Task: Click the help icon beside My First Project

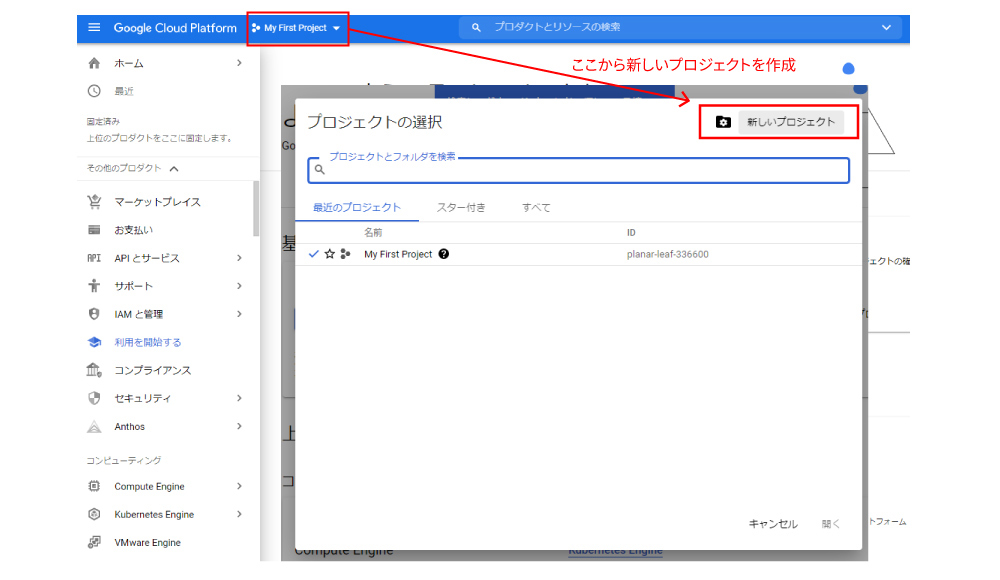Action: pos(444,254)
